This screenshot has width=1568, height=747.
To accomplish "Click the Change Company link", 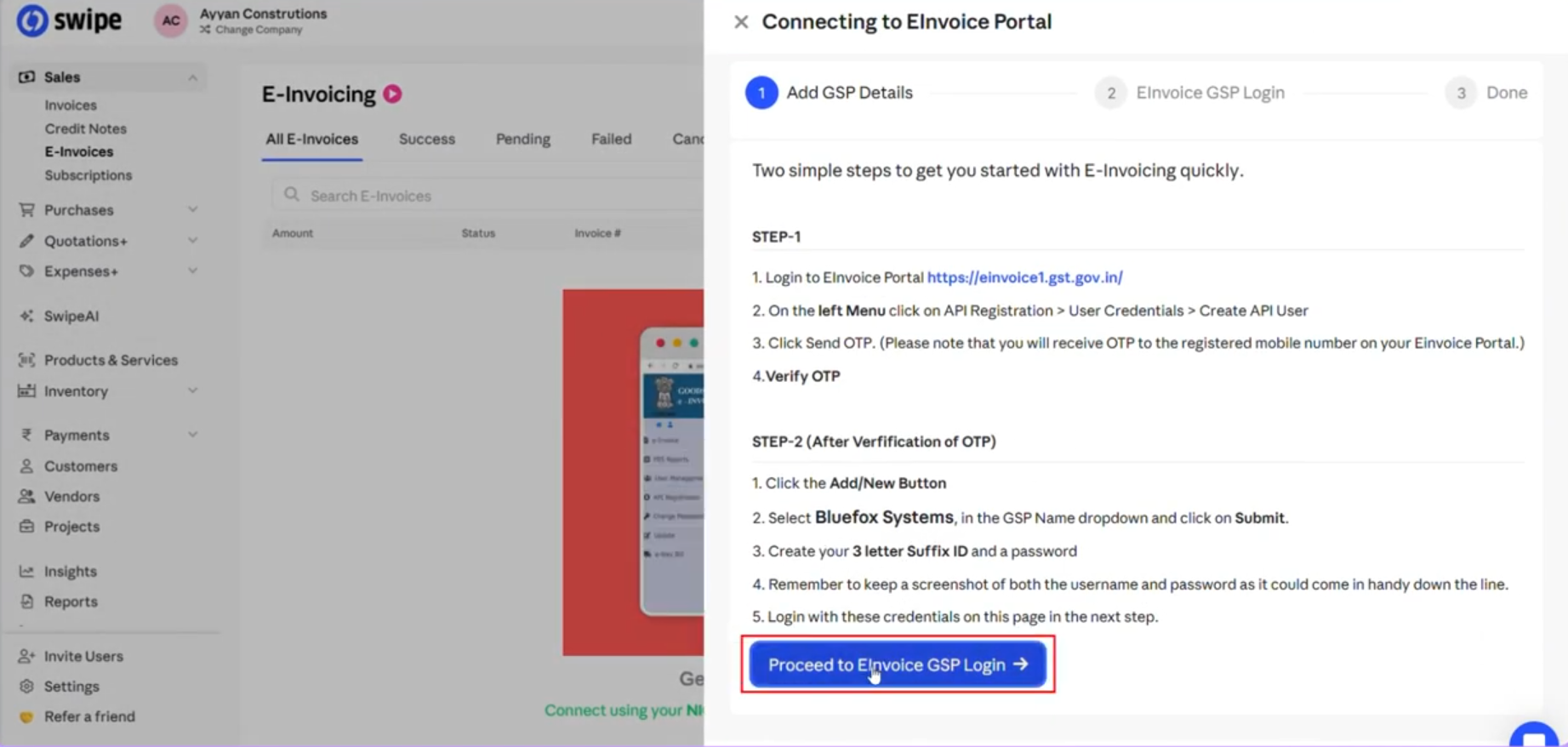I will click(259, 30).
